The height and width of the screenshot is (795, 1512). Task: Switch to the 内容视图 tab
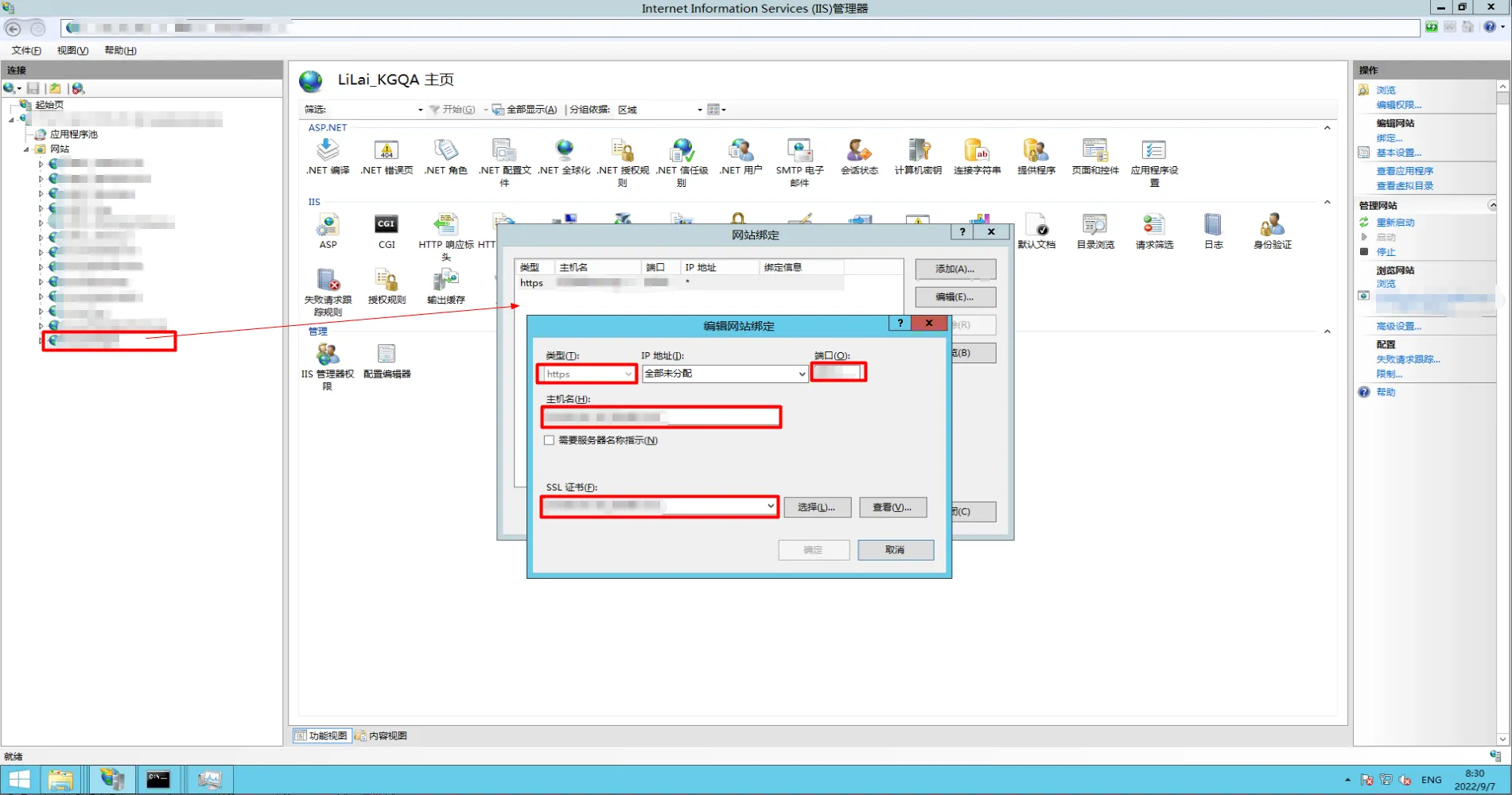click(x=381, y=735)
